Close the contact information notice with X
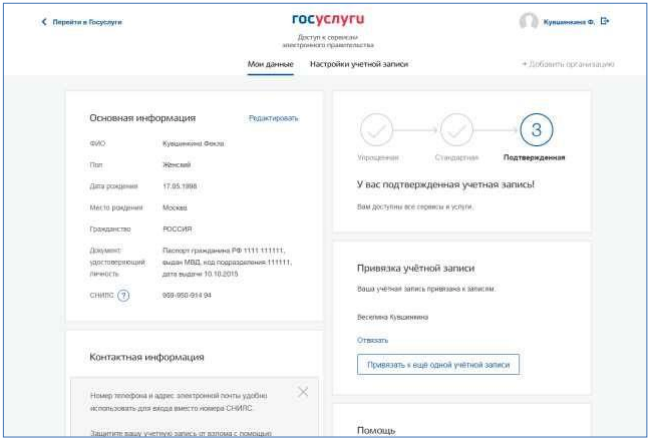The image size is (649, 443). pyautogui.click(x=303, y=390)
